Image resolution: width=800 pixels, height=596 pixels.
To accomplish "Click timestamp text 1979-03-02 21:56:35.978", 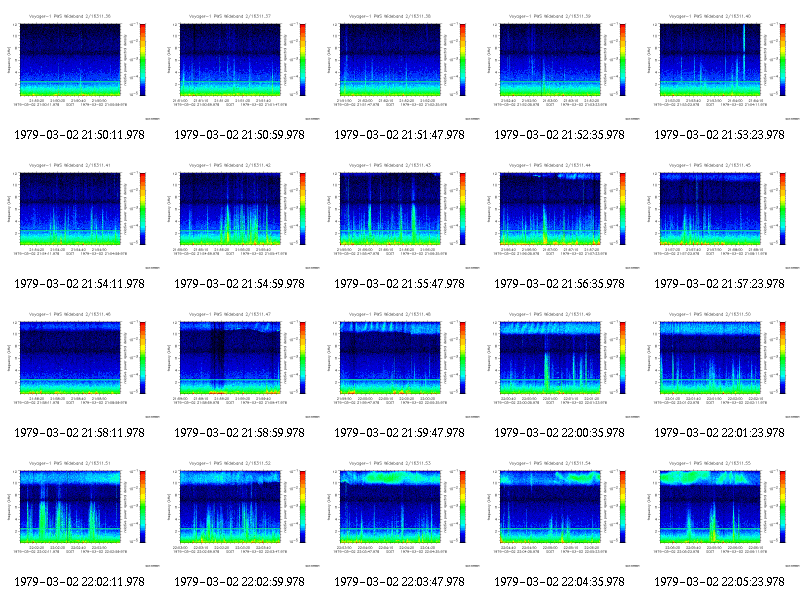I will [560, 284].
